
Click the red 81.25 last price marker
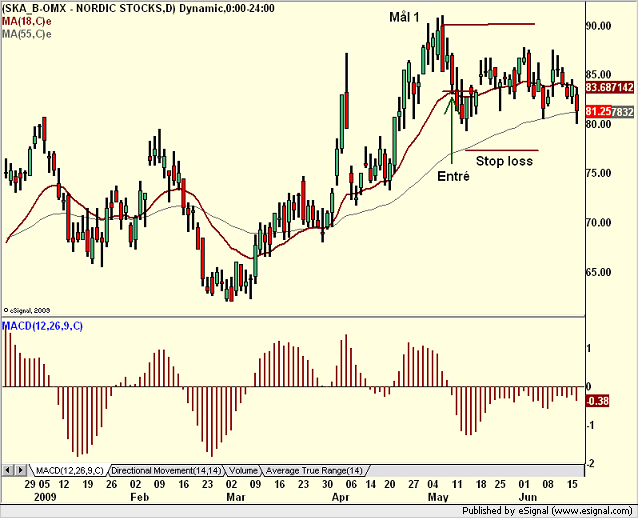point(599,111)
